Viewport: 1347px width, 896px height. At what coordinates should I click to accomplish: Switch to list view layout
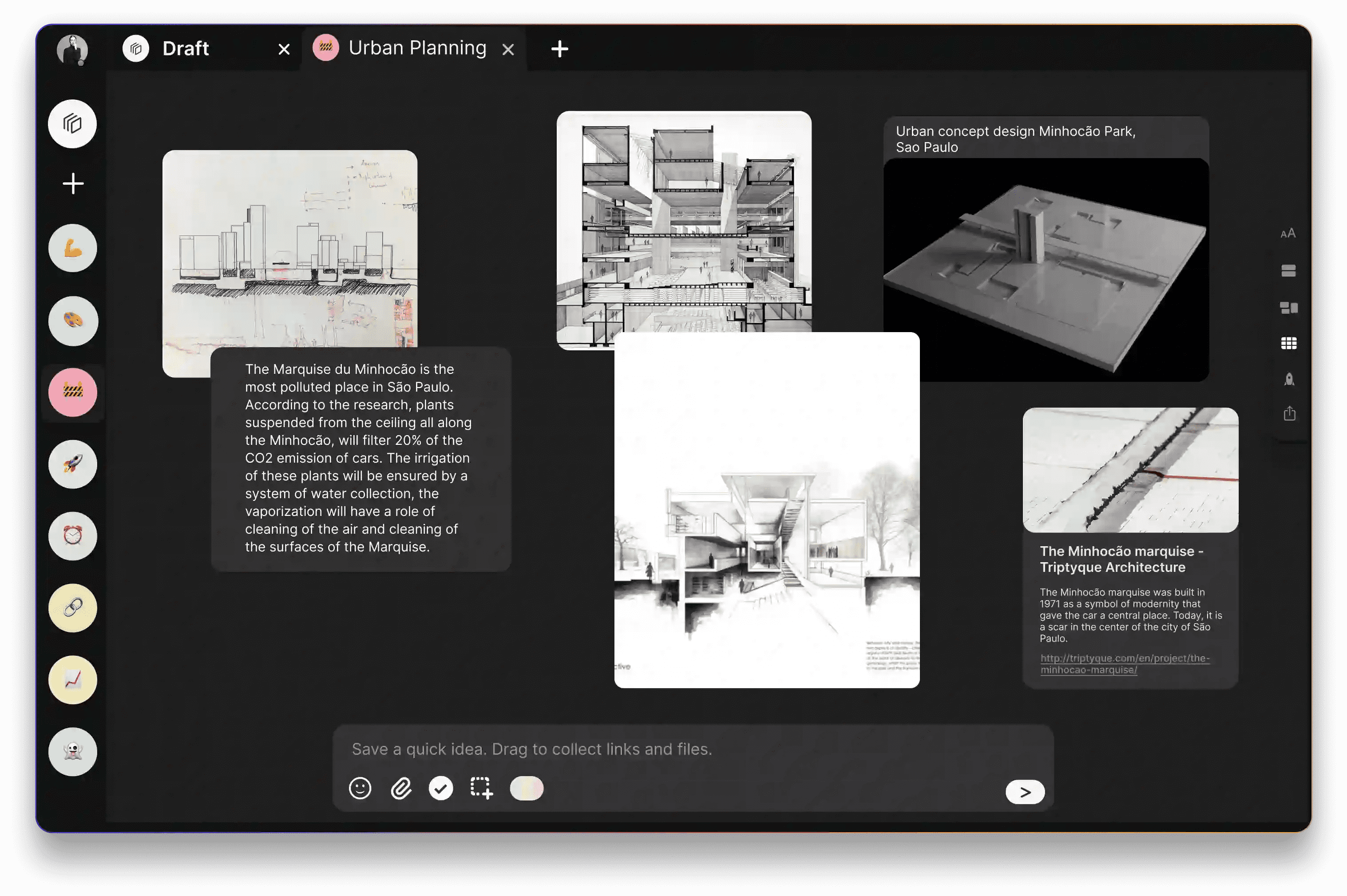[1289, 271]
